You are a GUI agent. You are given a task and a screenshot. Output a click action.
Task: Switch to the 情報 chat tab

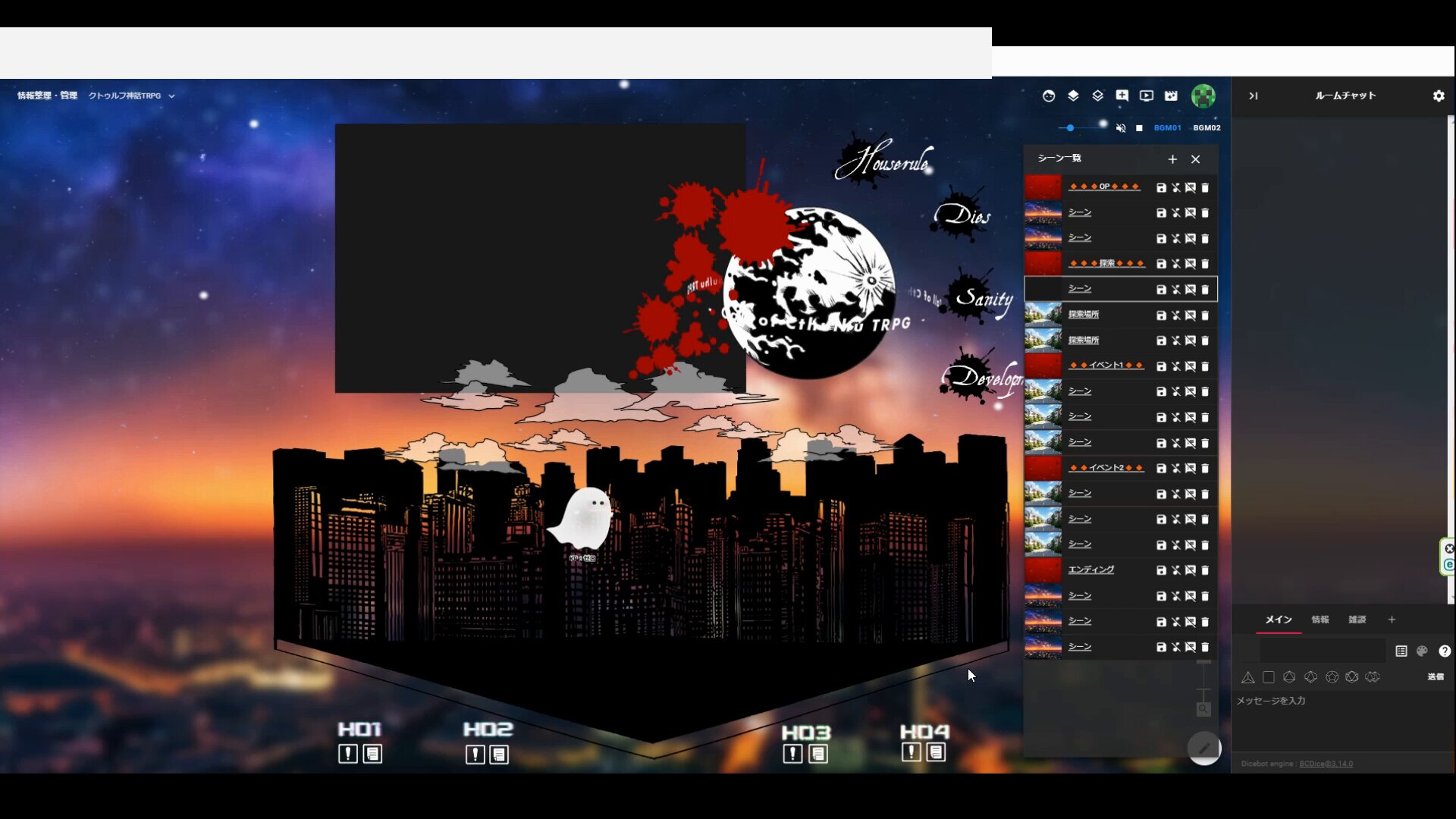point(1320,620)
